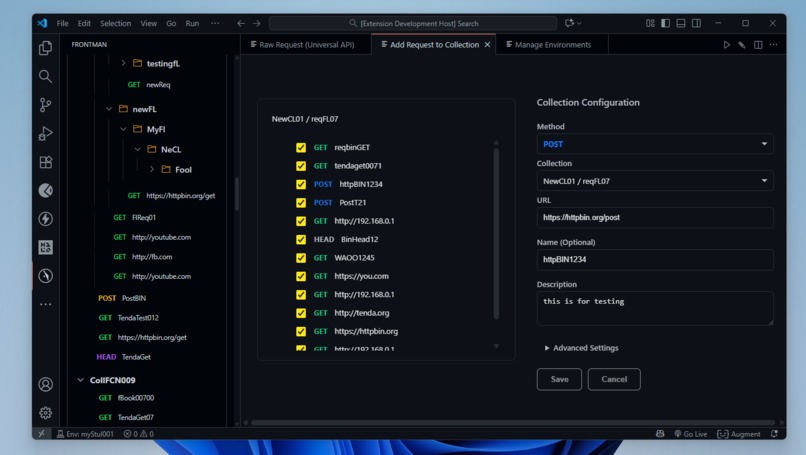Click the Save button
This screenshot has height=455, width=806.
pos(559,379)
